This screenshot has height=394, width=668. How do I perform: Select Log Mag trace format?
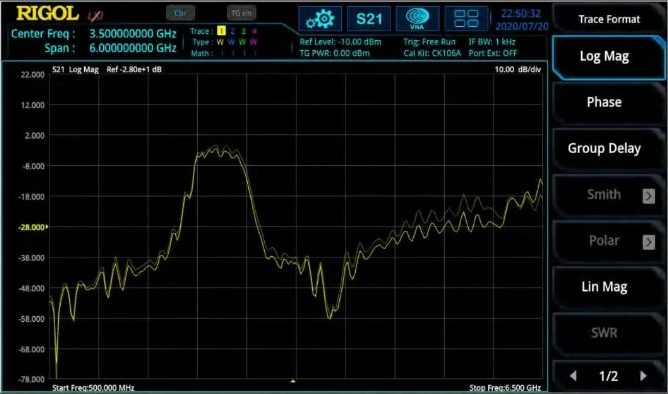[x=609, y=58]
